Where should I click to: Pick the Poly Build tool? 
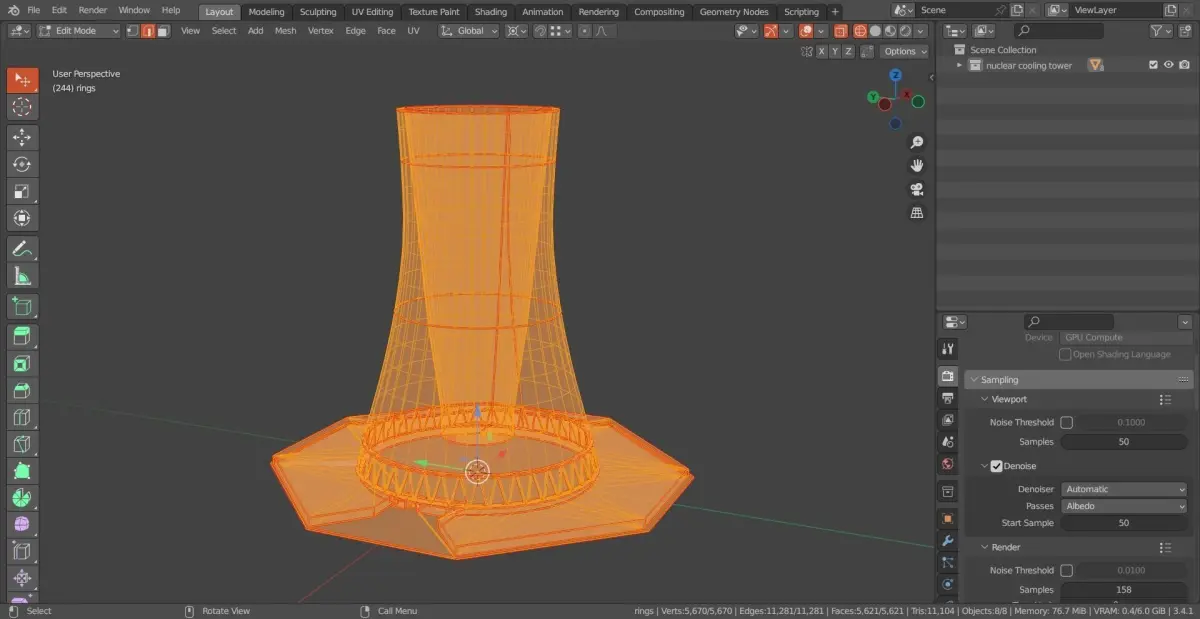pos(22,471)
